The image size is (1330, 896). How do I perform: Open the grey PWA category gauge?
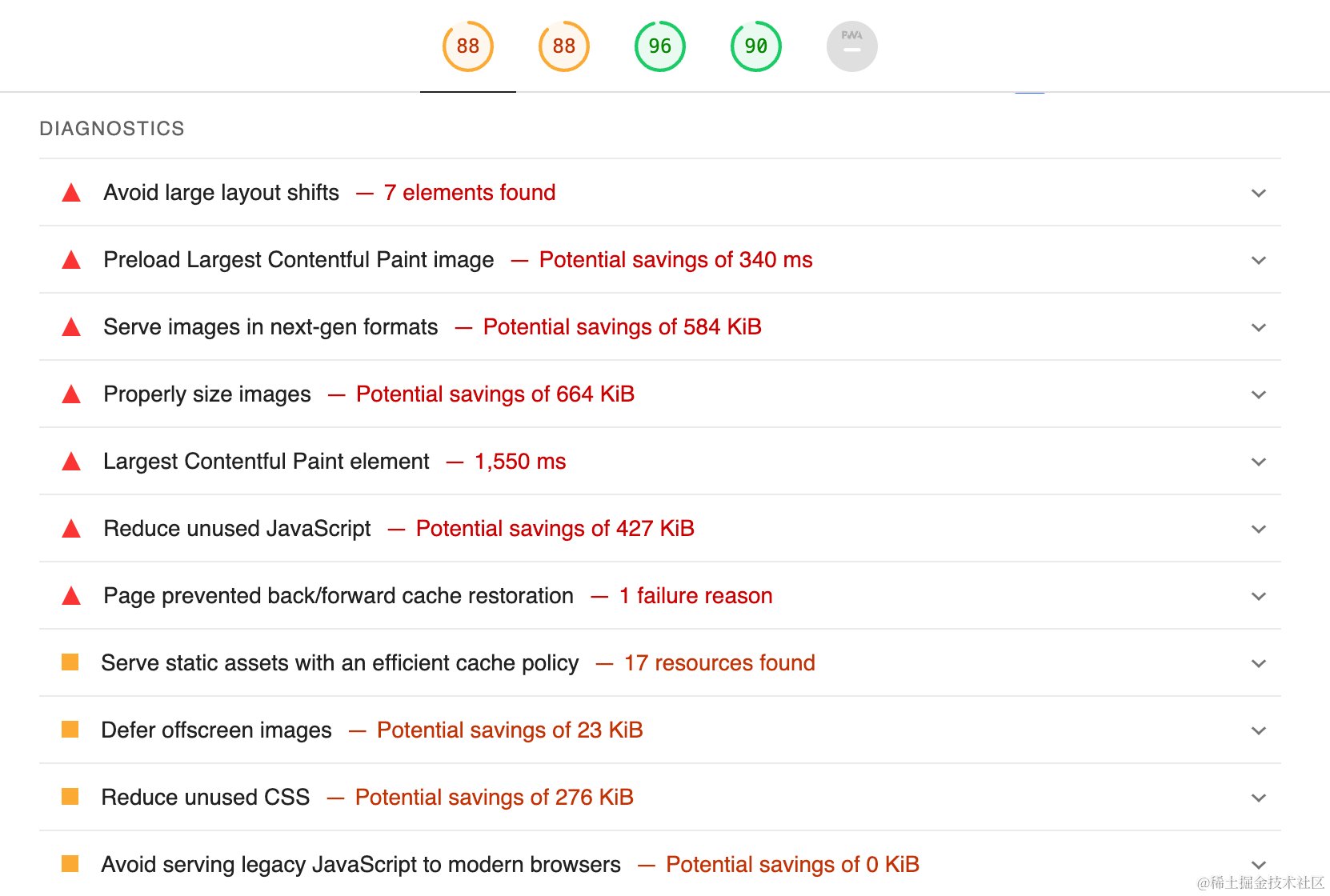pos(852,46)
